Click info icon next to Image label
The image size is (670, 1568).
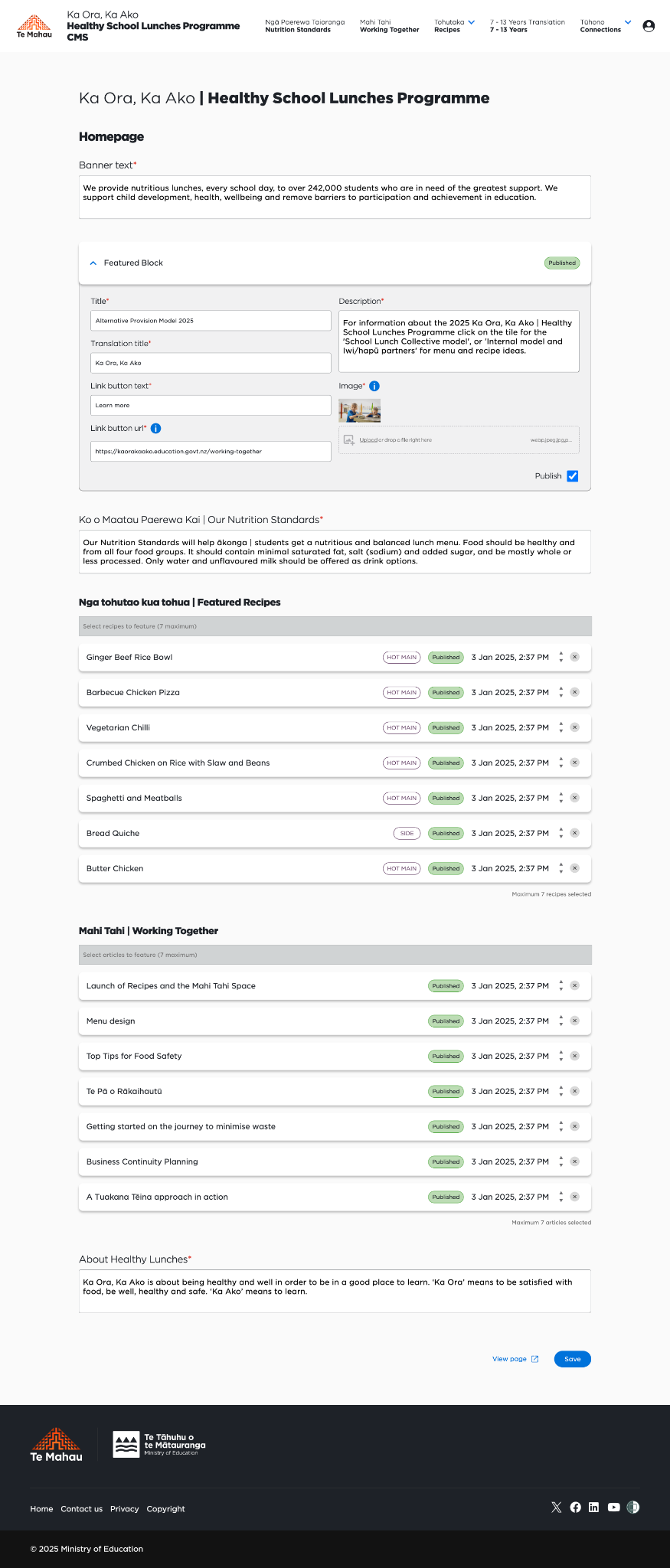pyautogui.click(x=374, y=387)
